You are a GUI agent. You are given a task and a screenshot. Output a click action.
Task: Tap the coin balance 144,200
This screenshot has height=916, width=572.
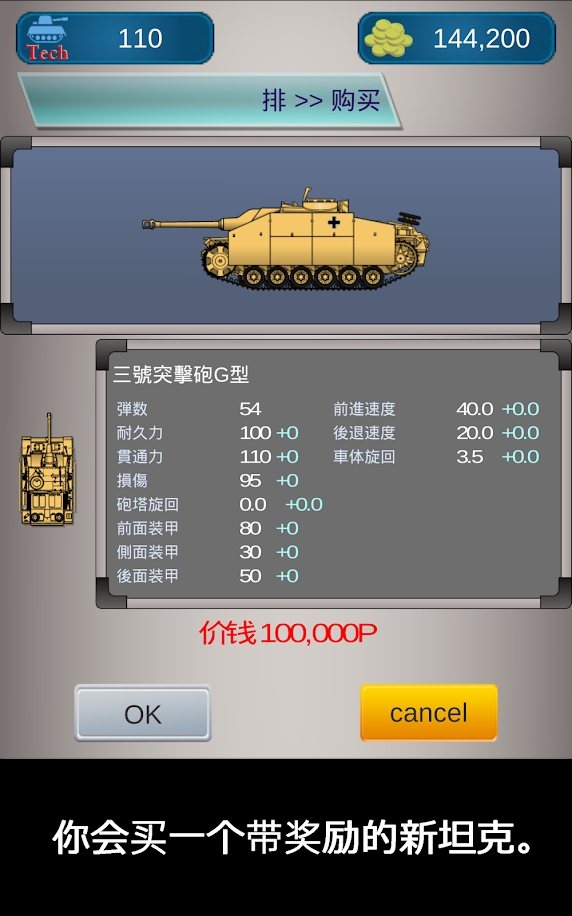click(x=481, y=39)
